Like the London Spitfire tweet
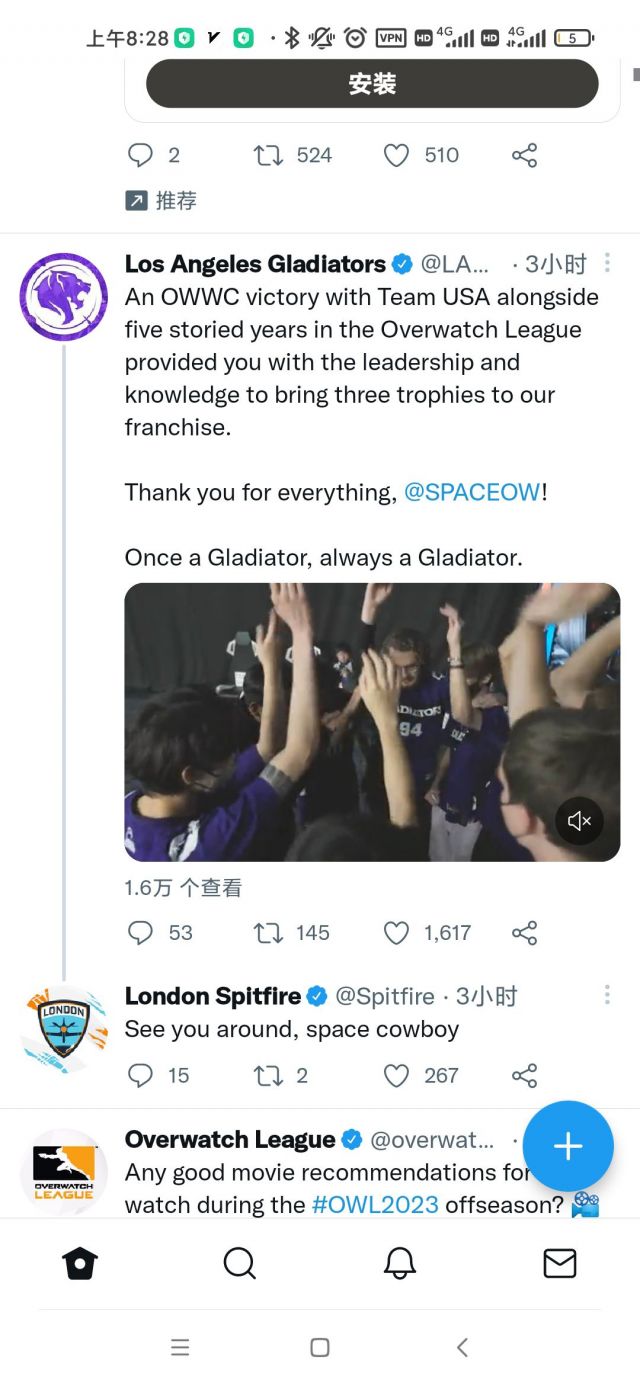640x1386 pixels. click(x=396, y=1076)
